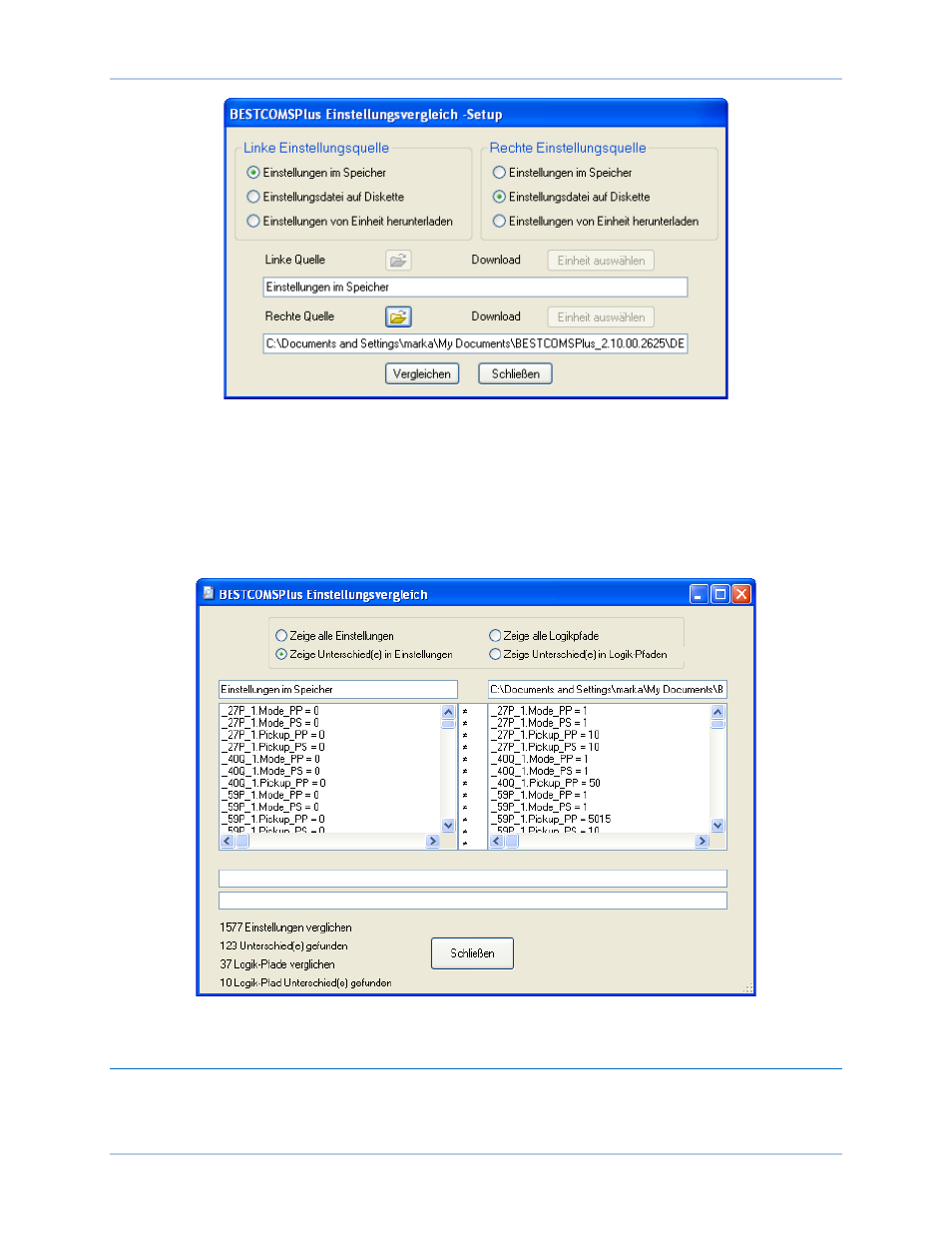Select left entry _59P_1.Mode_PS = 0

pos(270,808)
